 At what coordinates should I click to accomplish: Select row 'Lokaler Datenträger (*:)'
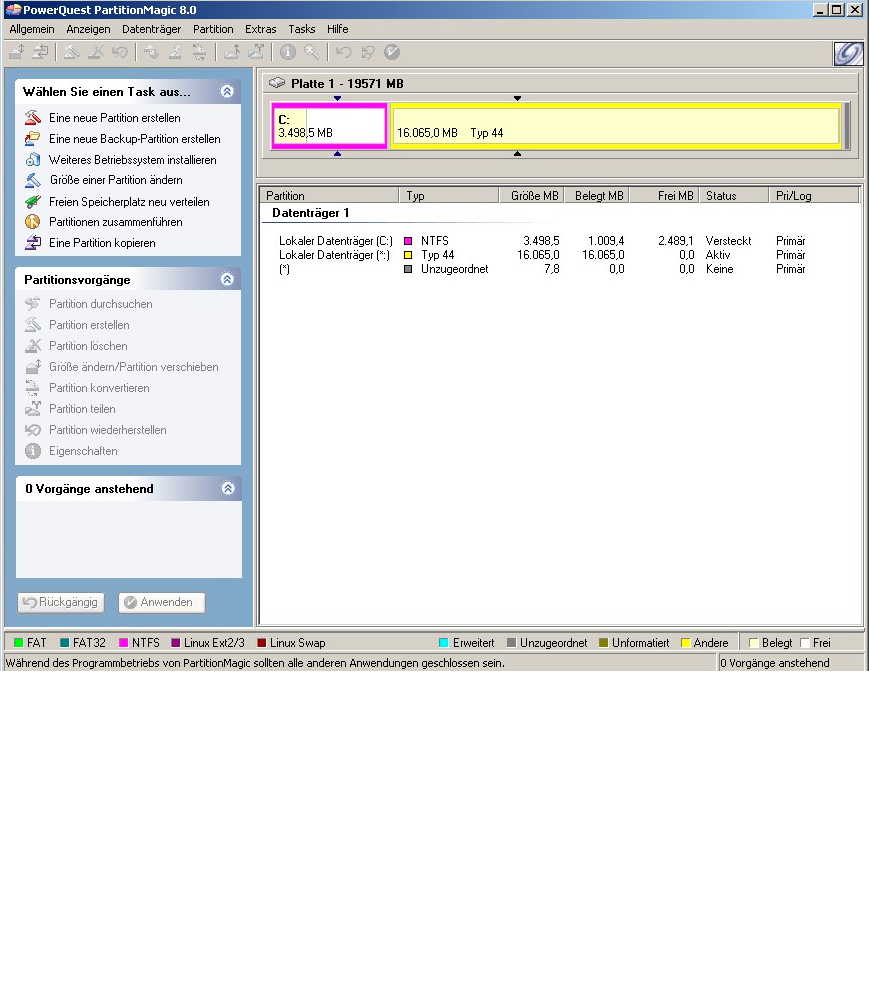[x=542, y=255]
